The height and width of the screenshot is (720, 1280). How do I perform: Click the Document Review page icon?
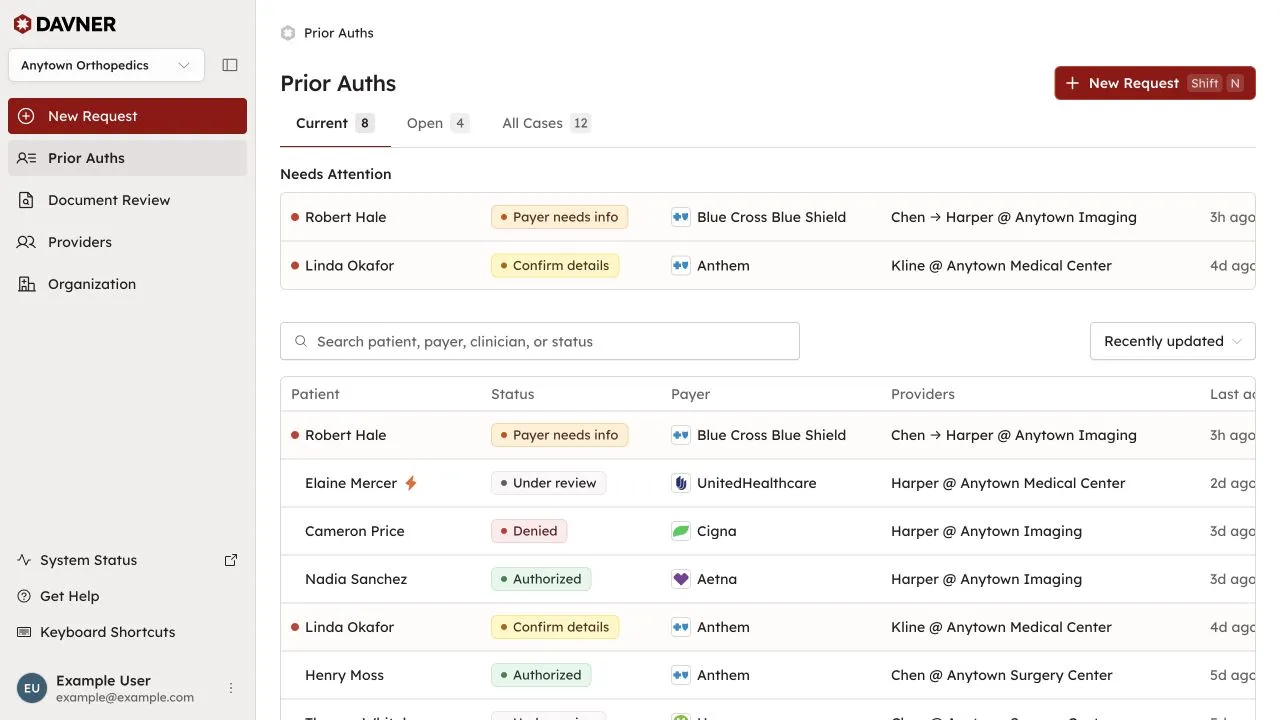pyautogui.click(x=27, y=200)
